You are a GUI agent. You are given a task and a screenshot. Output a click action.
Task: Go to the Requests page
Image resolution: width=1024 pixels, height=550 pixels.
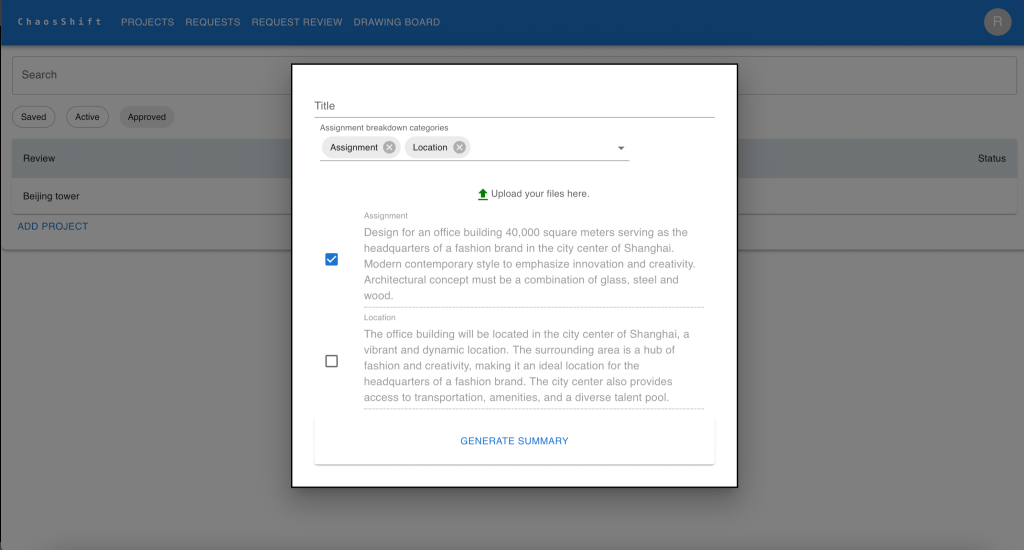coord(213,22)
